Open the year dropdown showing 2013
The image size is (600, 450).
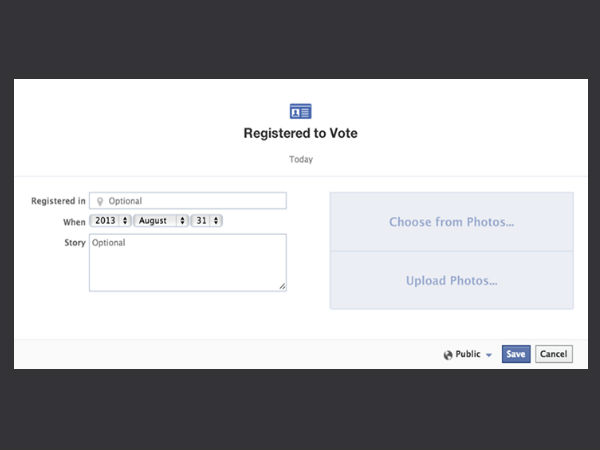click(x=110, y=220)
